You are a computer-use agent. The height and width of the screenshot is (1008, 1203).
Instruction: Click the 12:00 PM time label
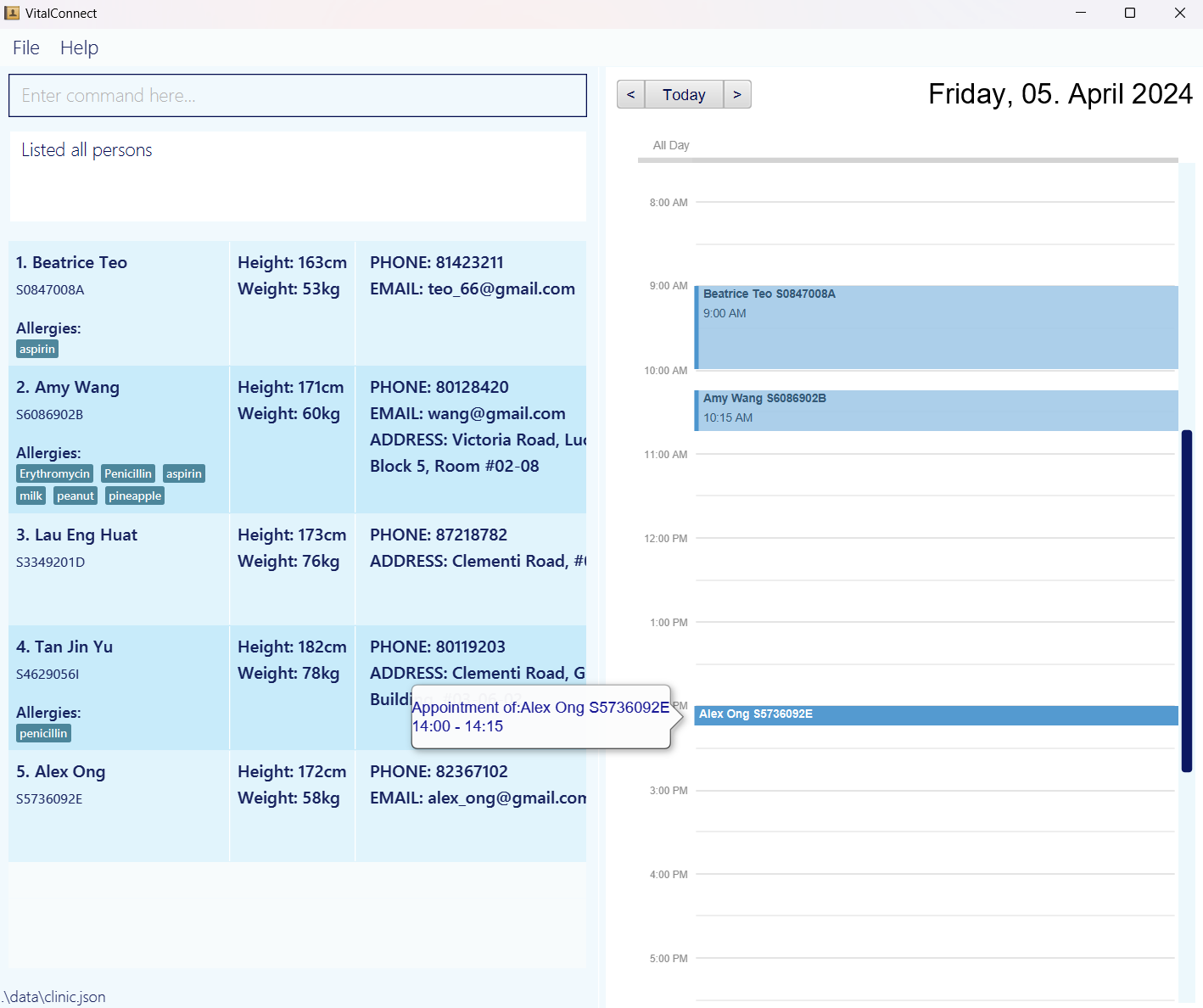click(x=666, y=539)
